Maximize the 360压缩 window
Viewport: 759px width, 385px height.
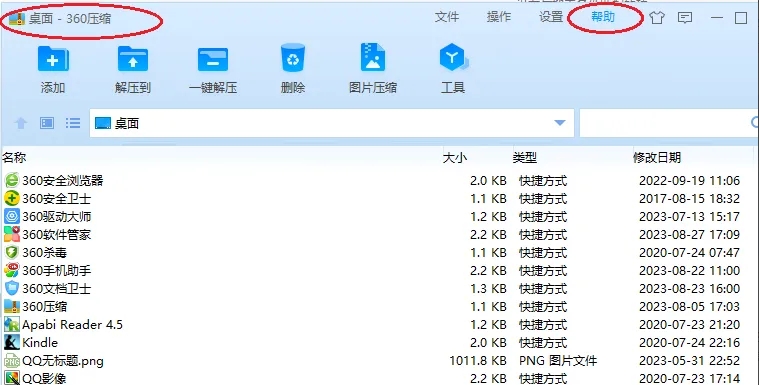coord(741,18)
